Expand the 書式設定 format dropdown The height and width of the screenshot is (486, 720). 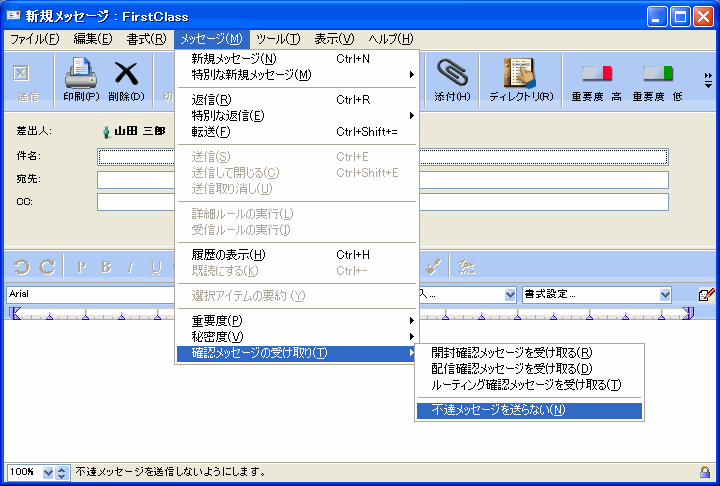(x=665, y=295)
